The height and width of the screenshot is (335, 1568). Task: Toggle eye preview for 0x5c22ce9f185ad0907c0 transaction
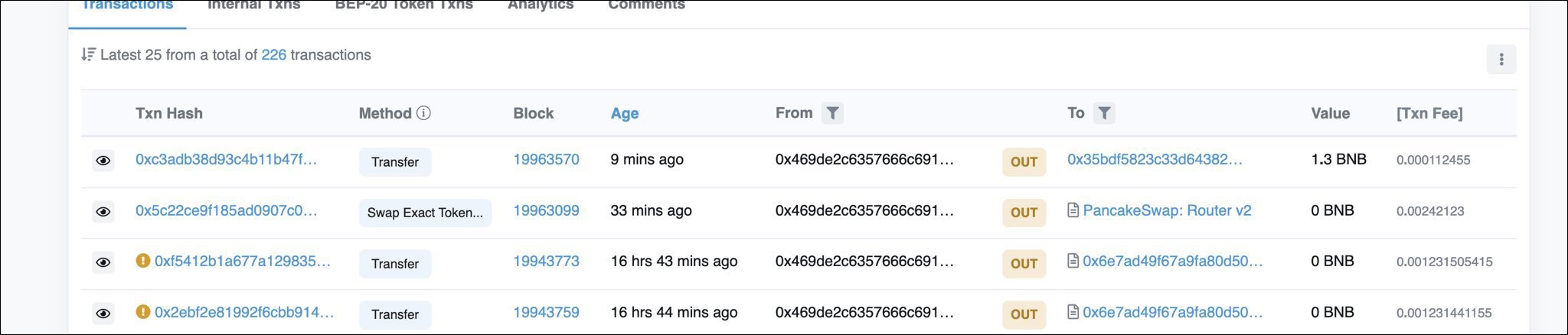[x=103, y=212]
